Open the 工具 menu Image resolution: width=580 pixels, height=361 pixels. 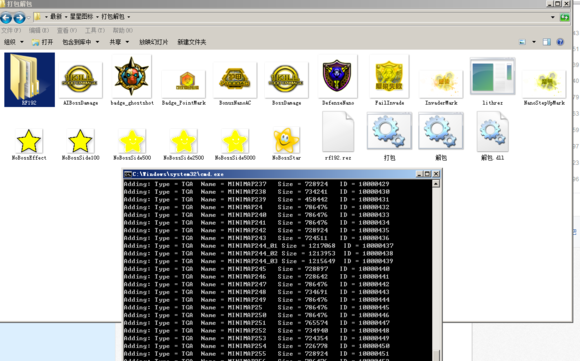[x=95, y=30]
